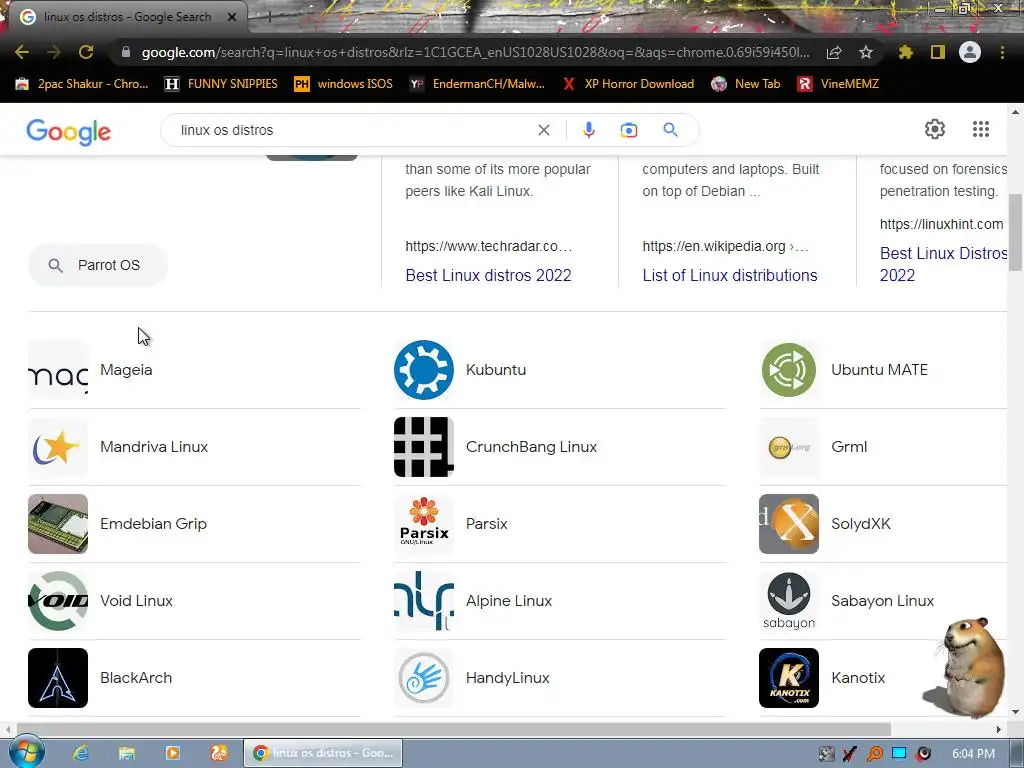Select the CrunchBang Linux logo

click(x=424, y=447)
